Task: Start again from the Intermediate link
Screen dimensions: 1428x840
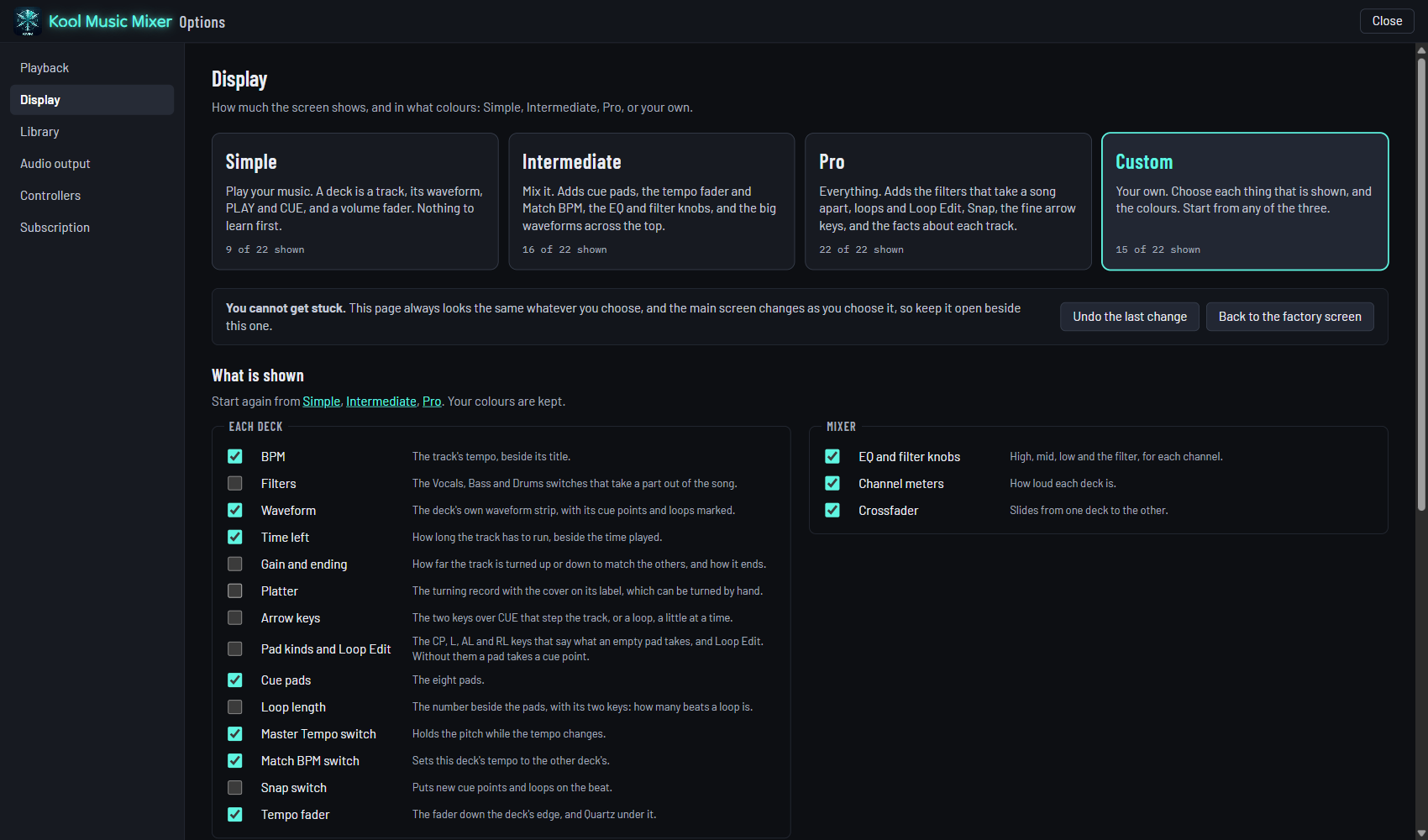Action: point(381,402)
